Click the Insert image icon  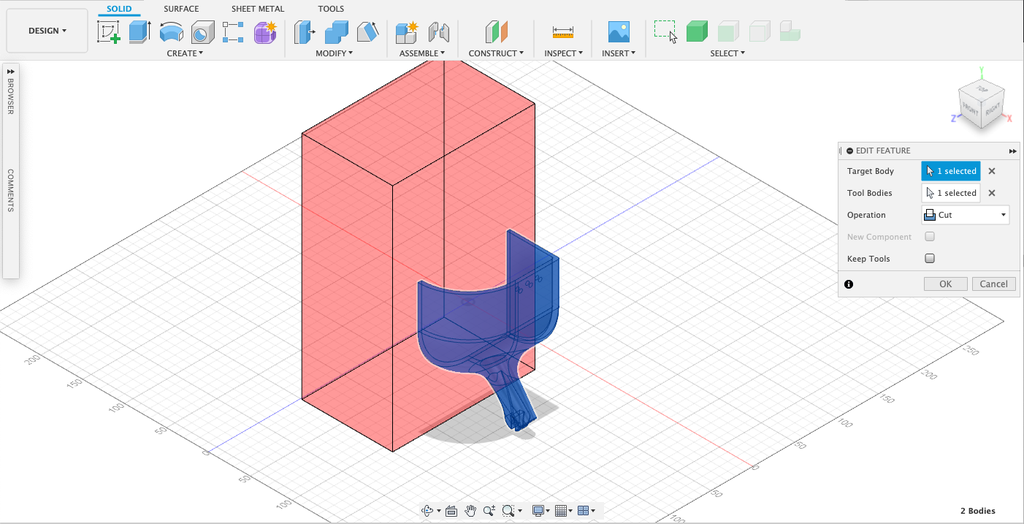[618, 32]
